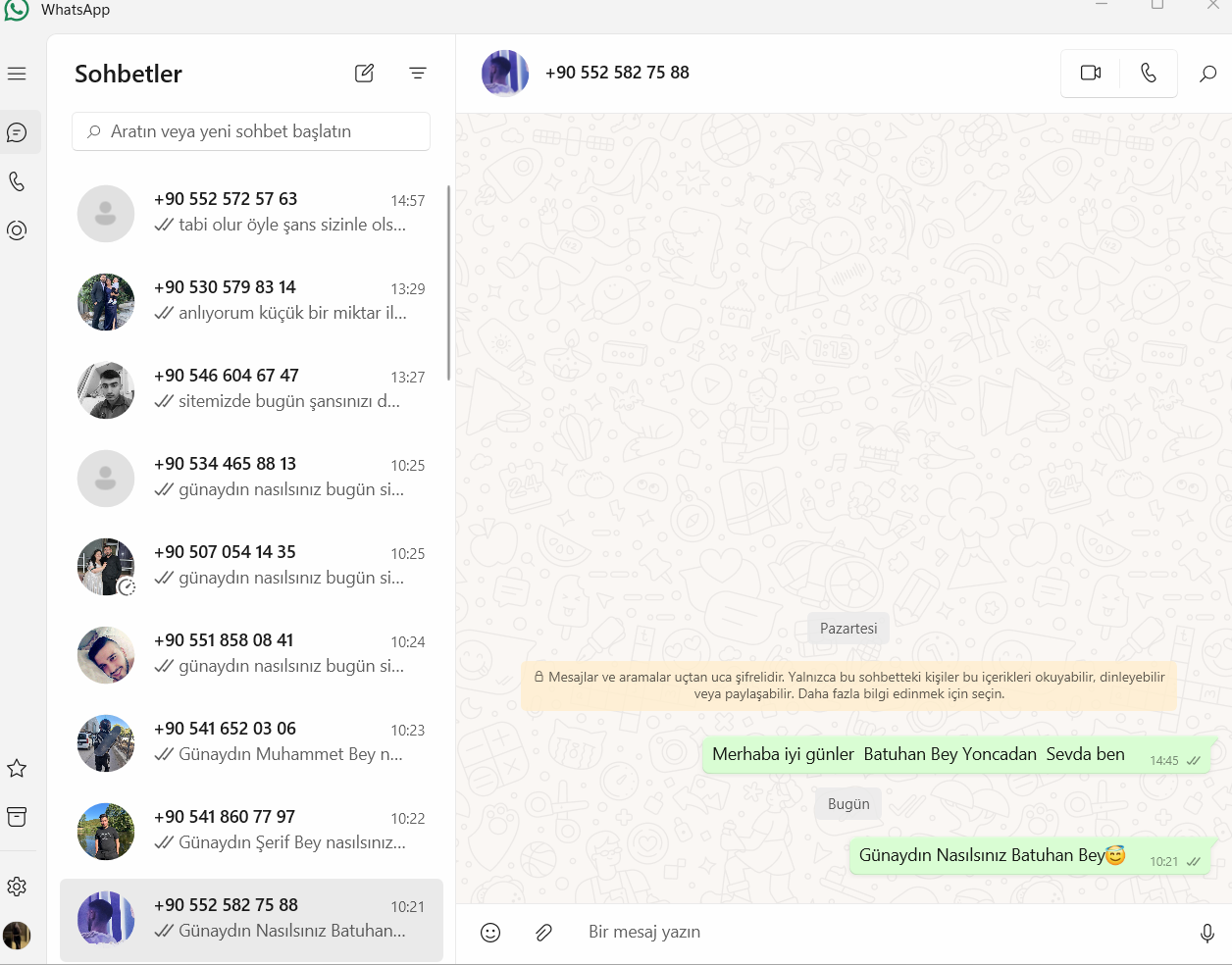Screen dimensions: 1232x965
Task: Select +90 552 582 75 88 in the chat list
Action: (x=251, y=920)
